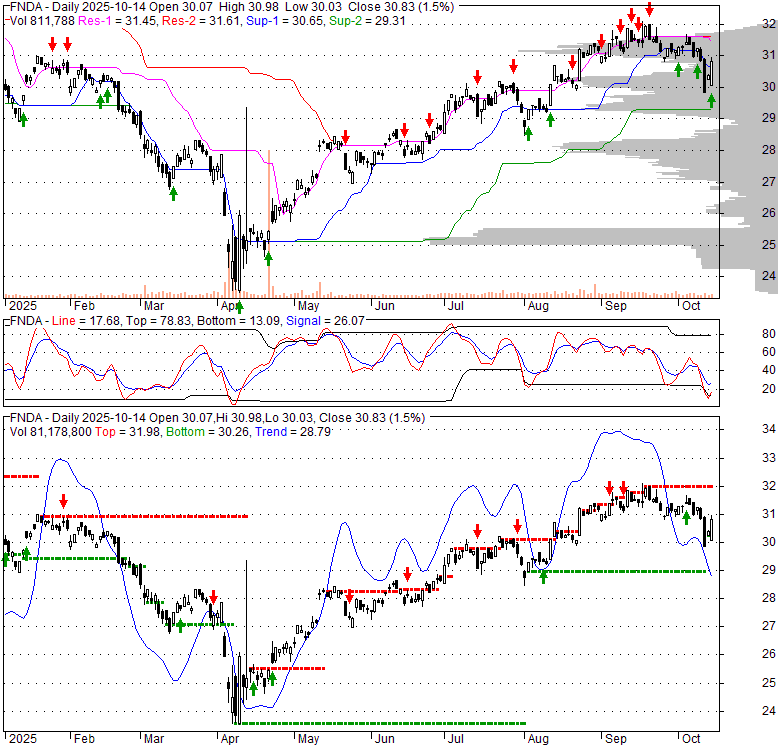Viewport: 780px width, 745px height.
Task: Click the Sep label on the lower chart axis
Action: pyautogui.click(x=615, y=739)
